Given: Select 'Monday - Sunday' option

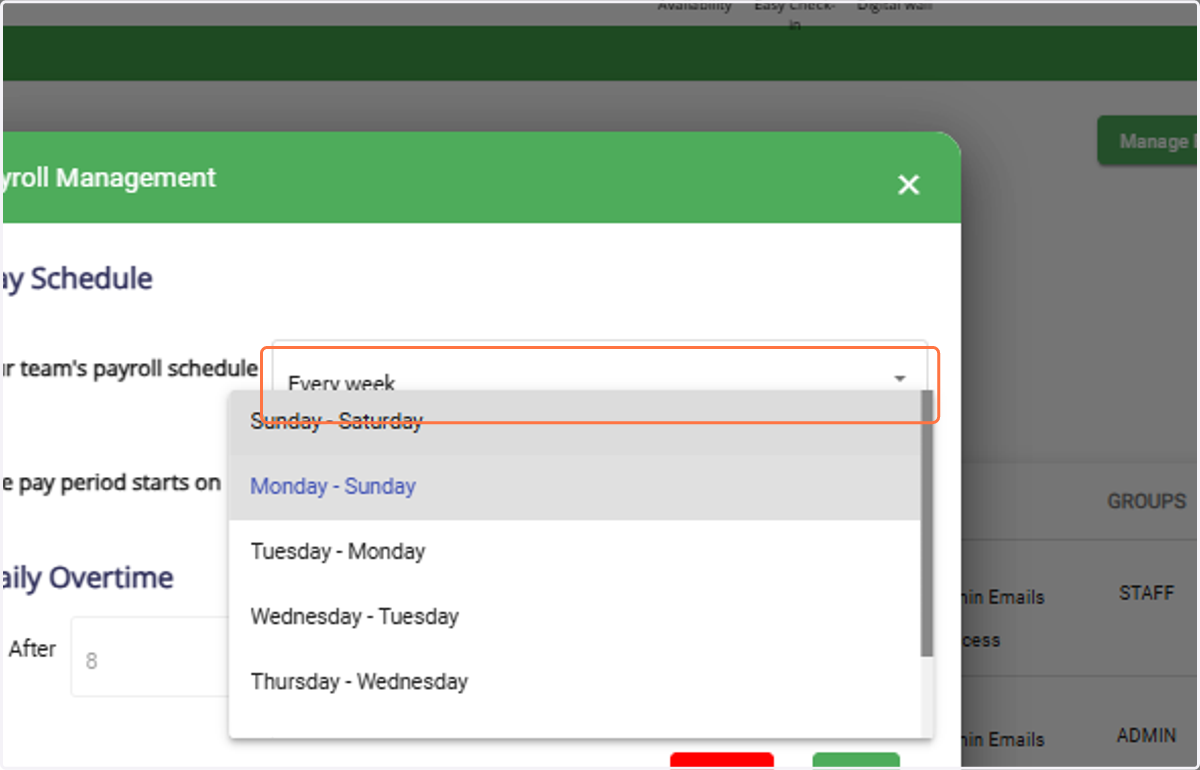Looking at the screenshot, I should [x=574, y=487].
